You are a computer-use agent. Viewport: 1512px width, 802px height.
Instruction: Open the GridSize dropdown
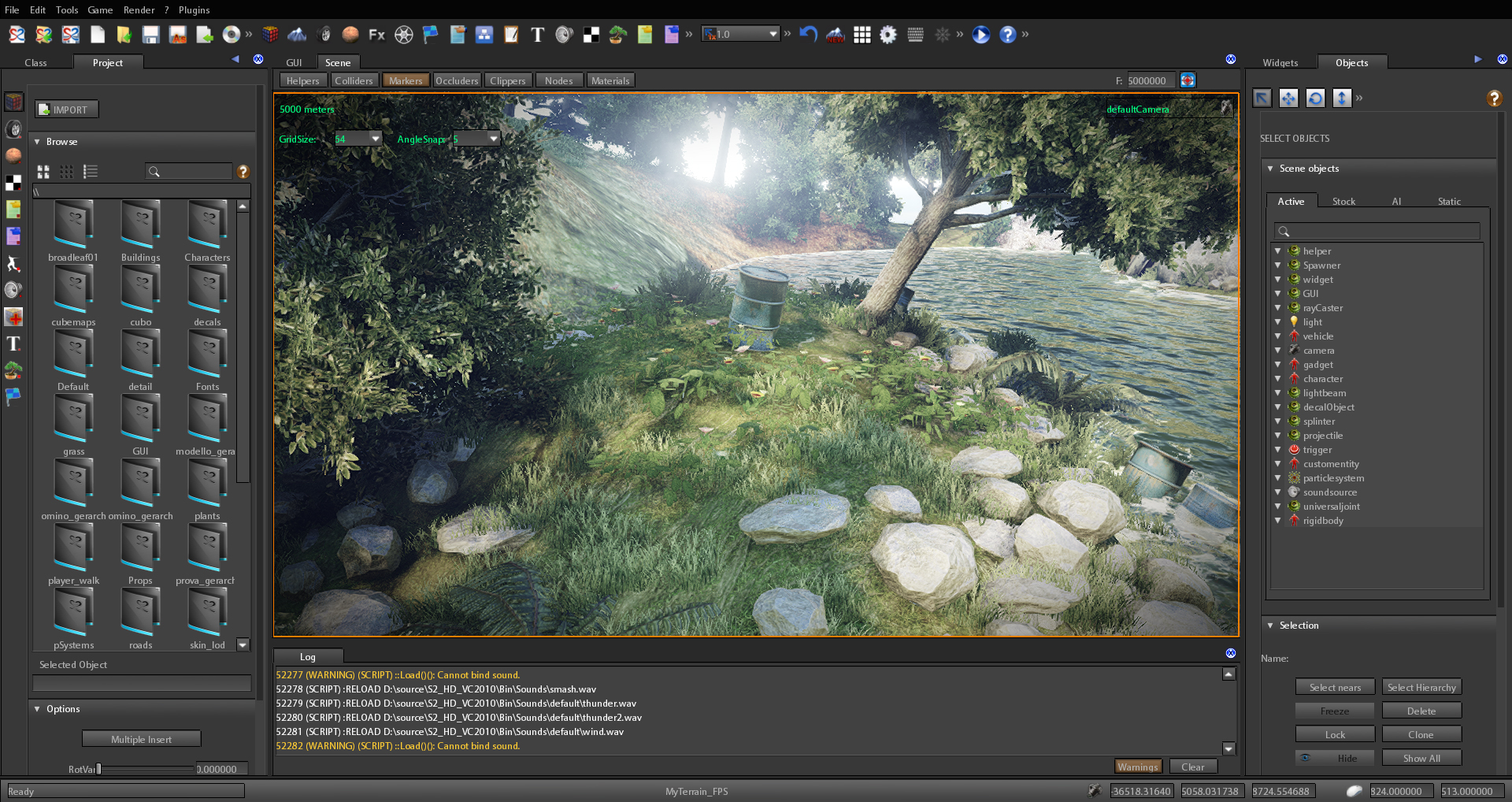(x=373, y=138)
